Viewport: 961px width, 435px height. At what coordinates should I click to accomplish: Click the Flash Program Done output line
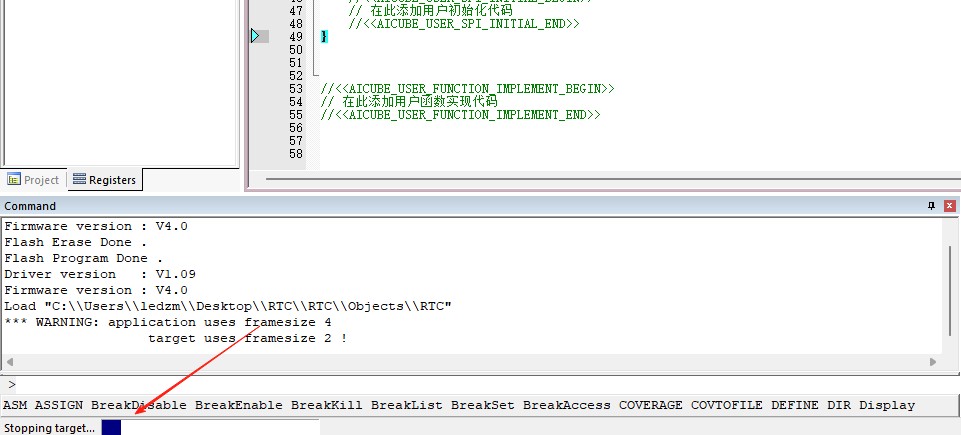(x=84, y=258)
